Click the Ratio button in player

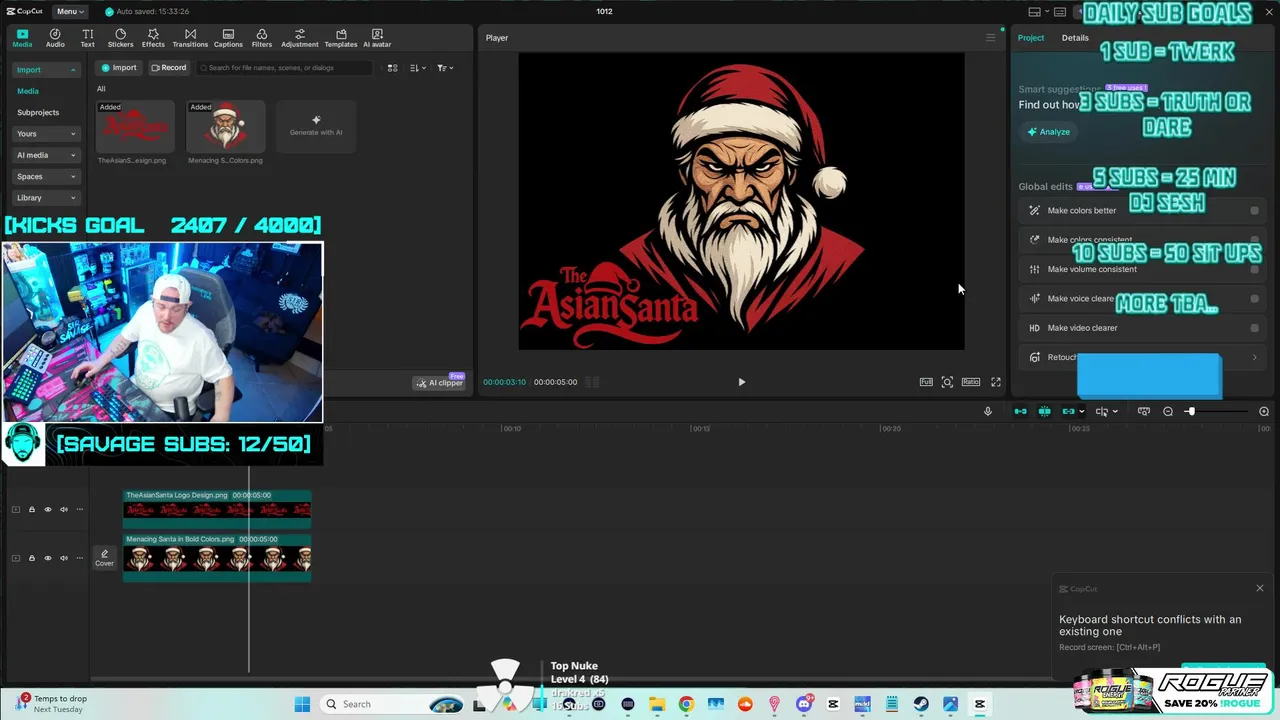click(x=971, y=382)
